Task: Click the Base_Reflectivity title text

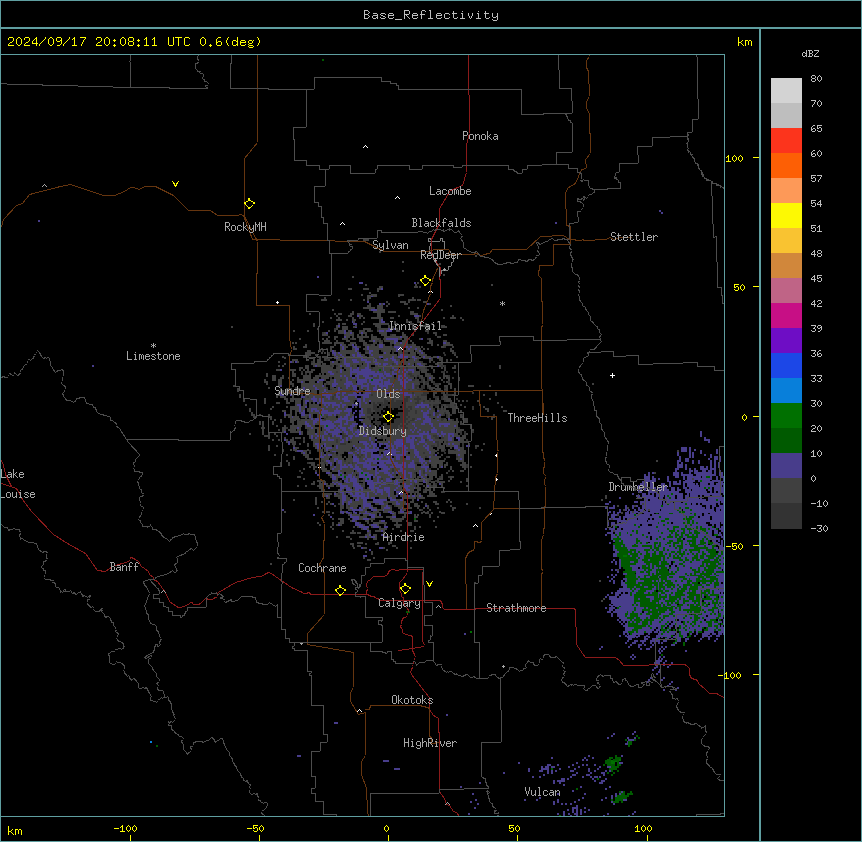Action: pos(431,15)
